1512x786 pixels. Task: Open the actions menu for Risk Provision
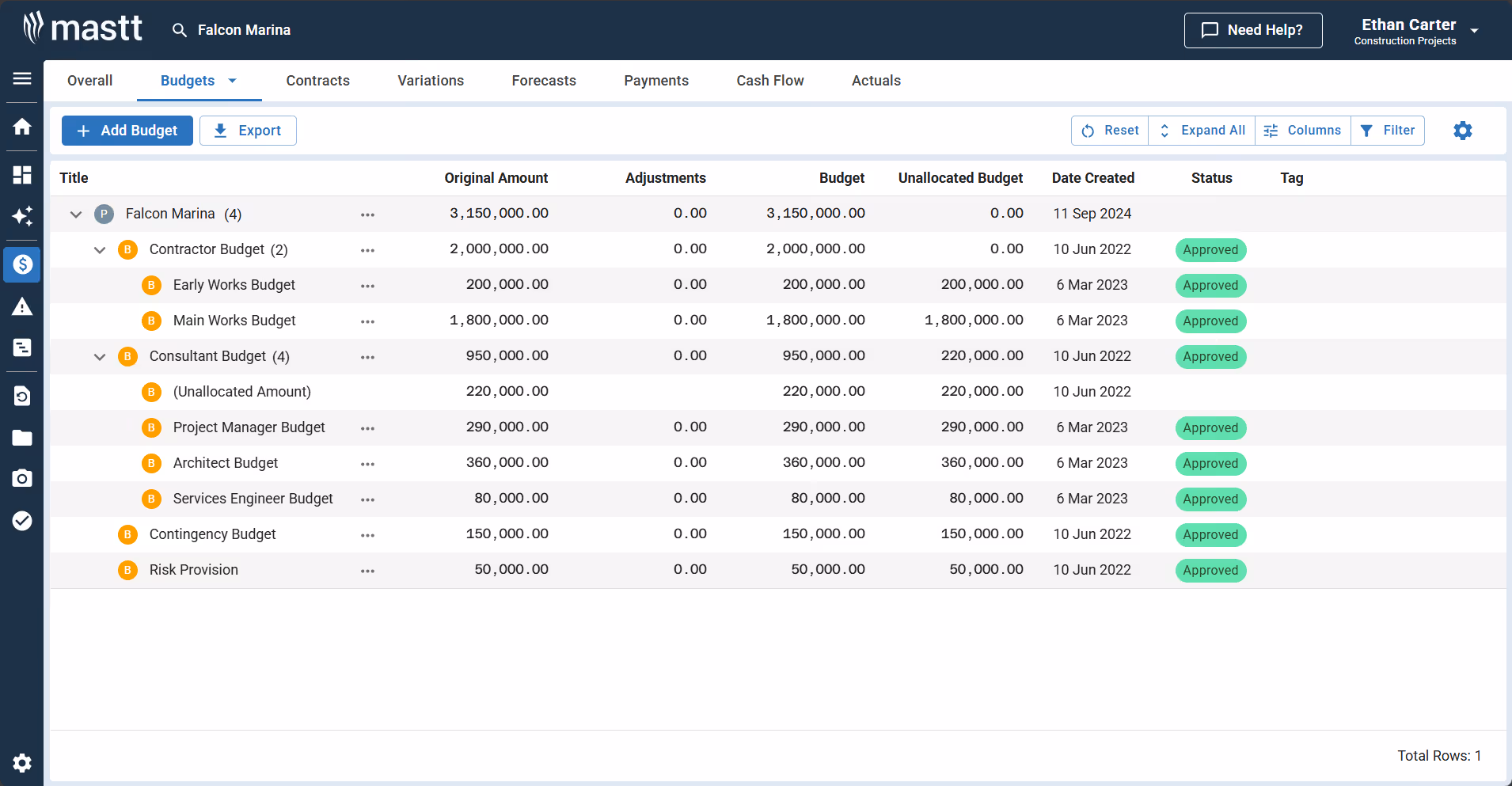pos(367,570)
